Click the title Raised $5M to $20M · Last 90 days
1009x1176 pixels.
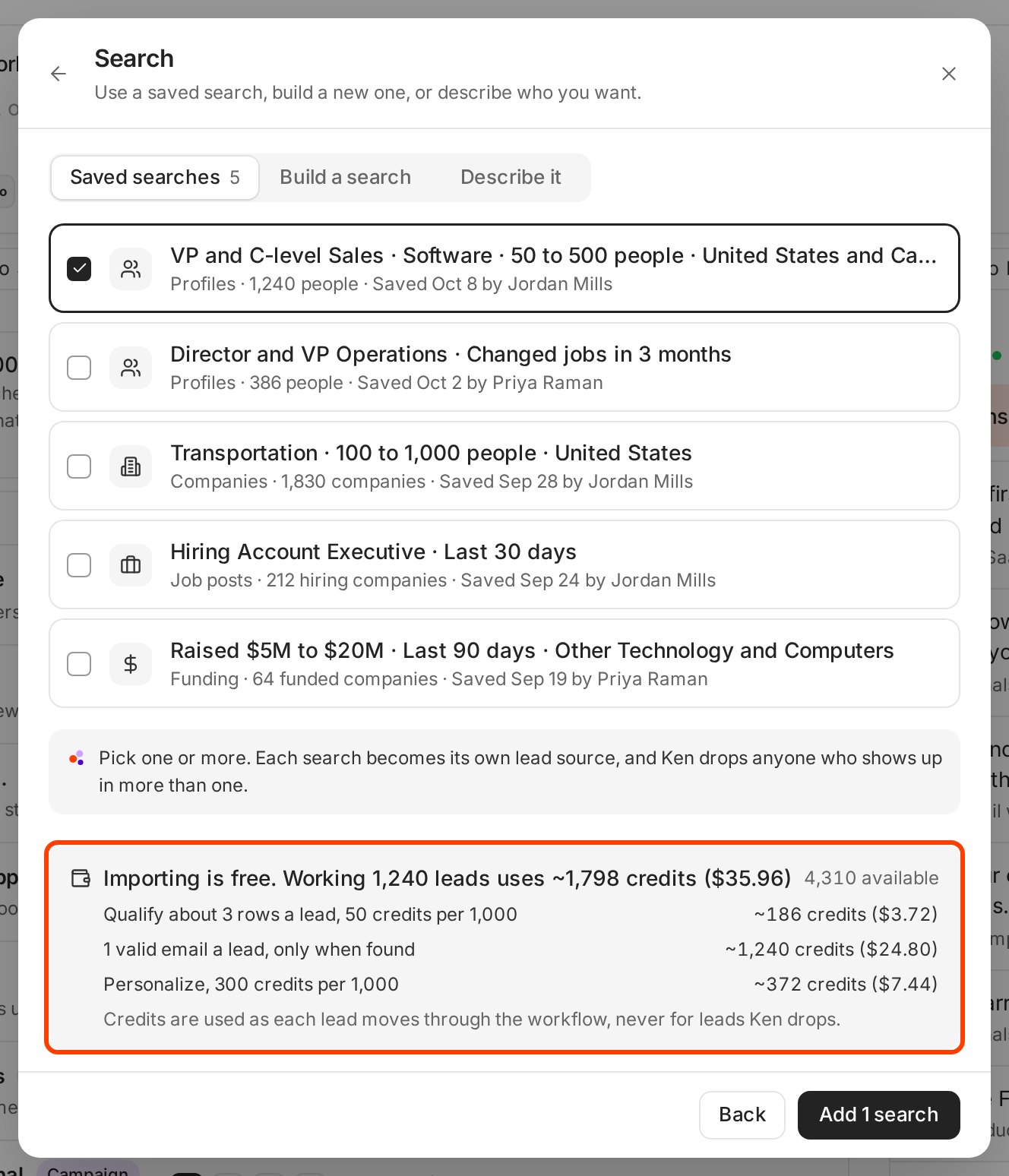point(532,651)
